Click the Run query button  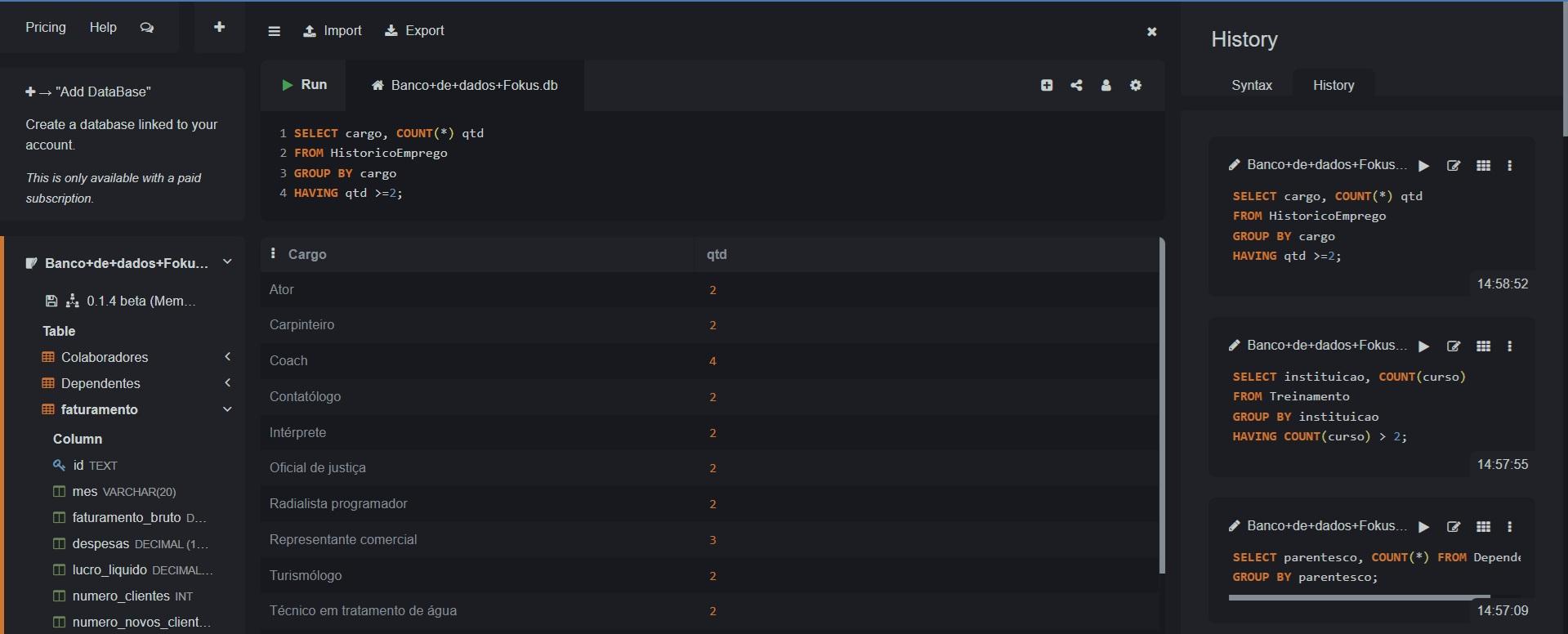tap(304, 85)
